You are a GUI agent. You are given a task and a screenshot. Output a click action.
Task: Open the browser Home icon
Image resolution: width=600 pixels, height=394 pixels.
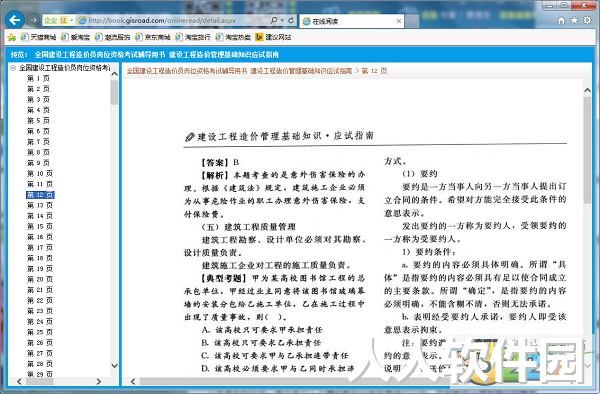coord(561,21)
